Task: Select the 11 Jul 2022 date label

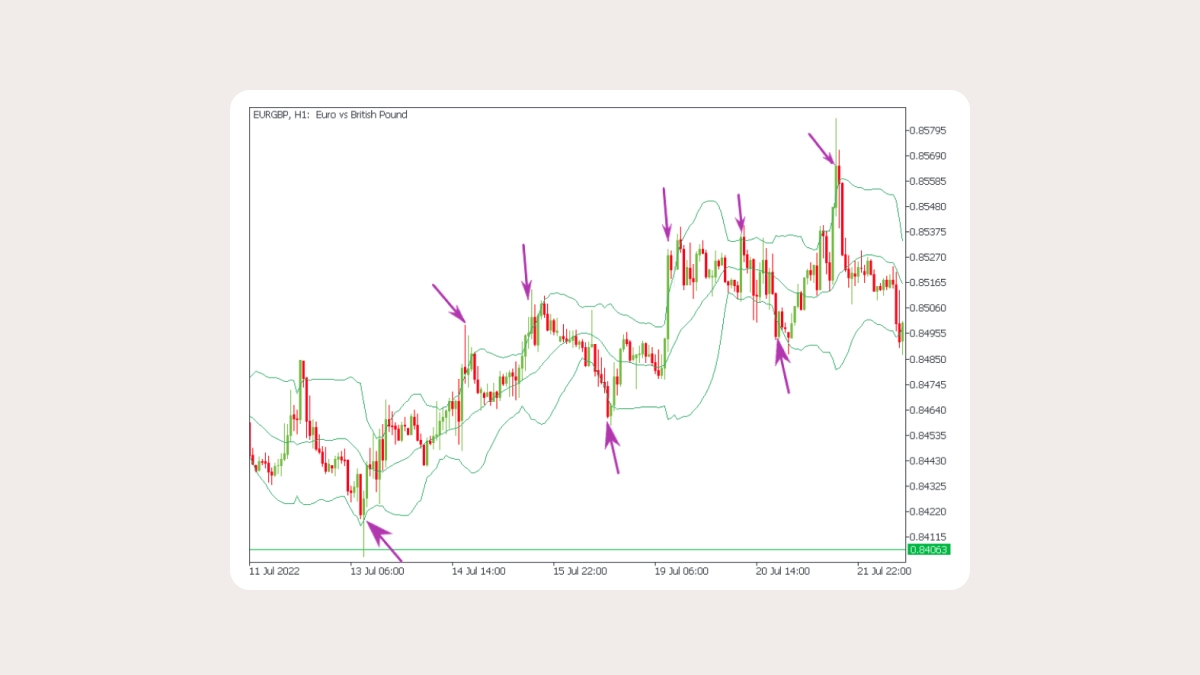Action: (x=274, y=572)
